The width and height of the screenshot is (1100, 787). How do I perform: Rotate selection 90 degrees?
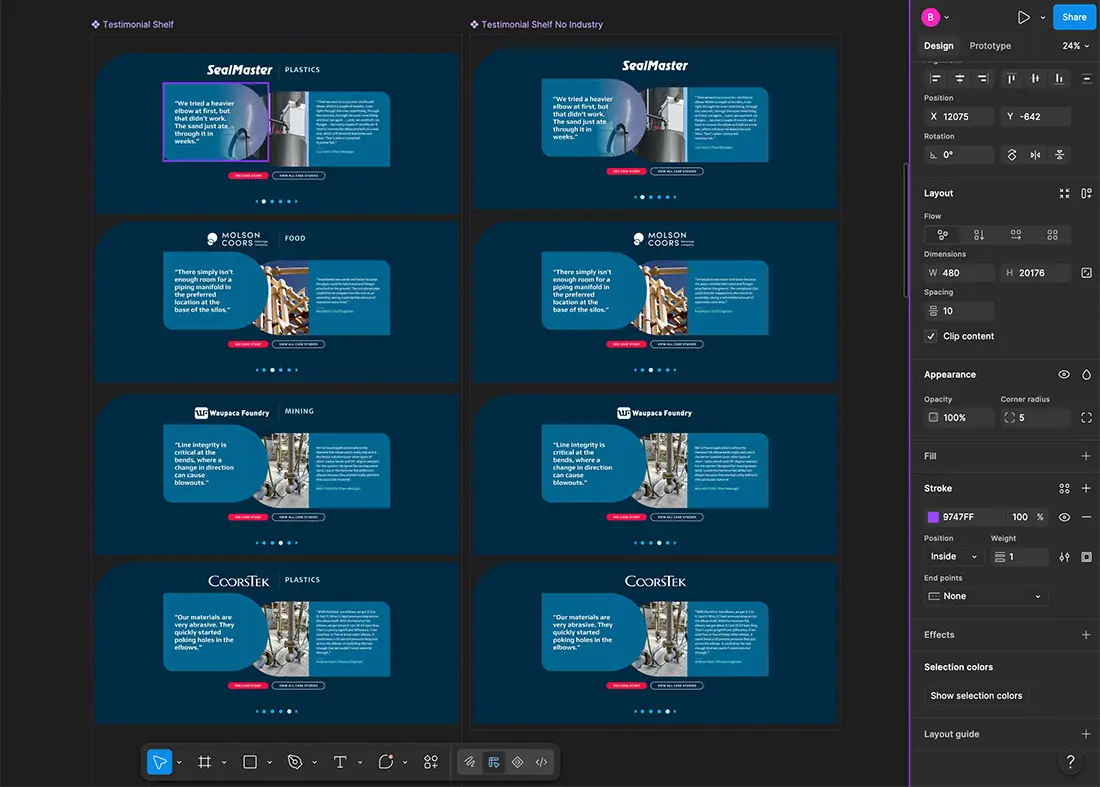tap(1012, 155)
